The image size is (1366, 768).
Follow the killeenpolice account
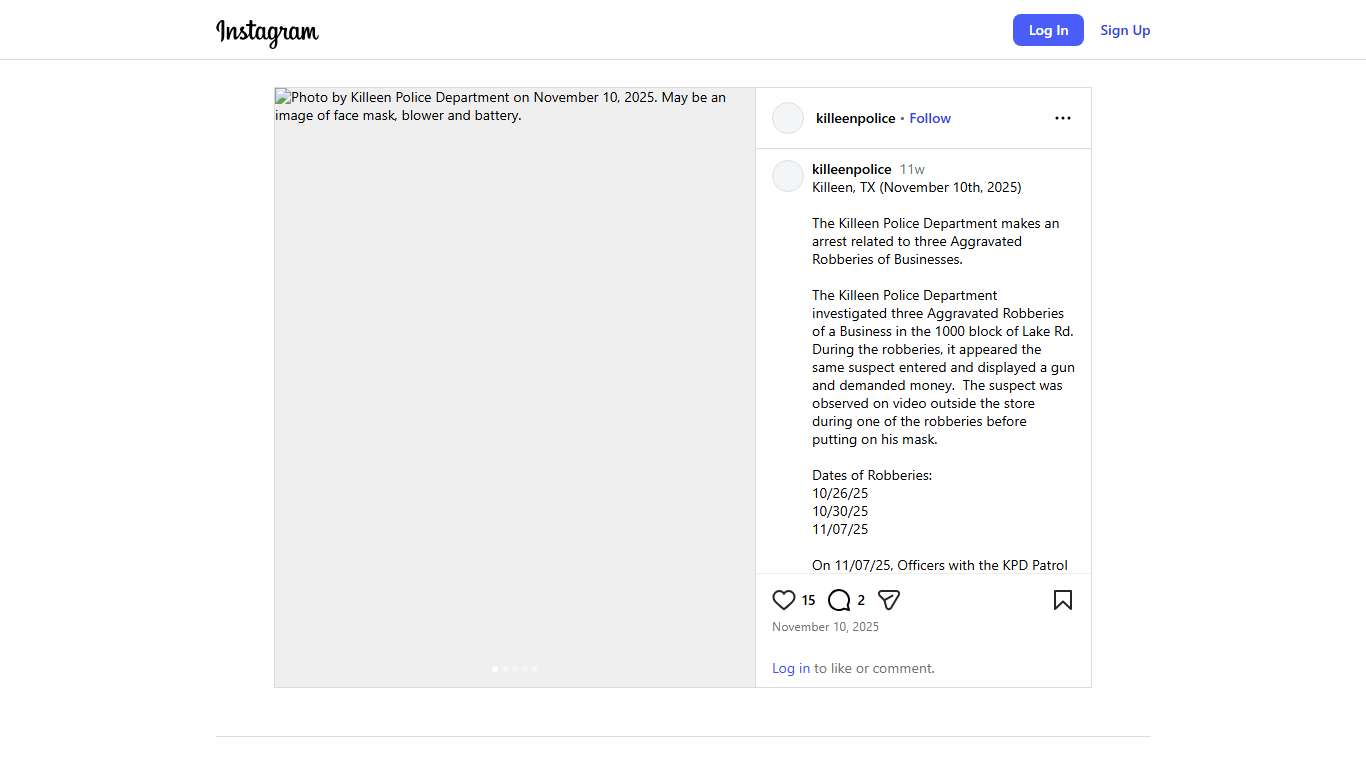coord(930,118)
